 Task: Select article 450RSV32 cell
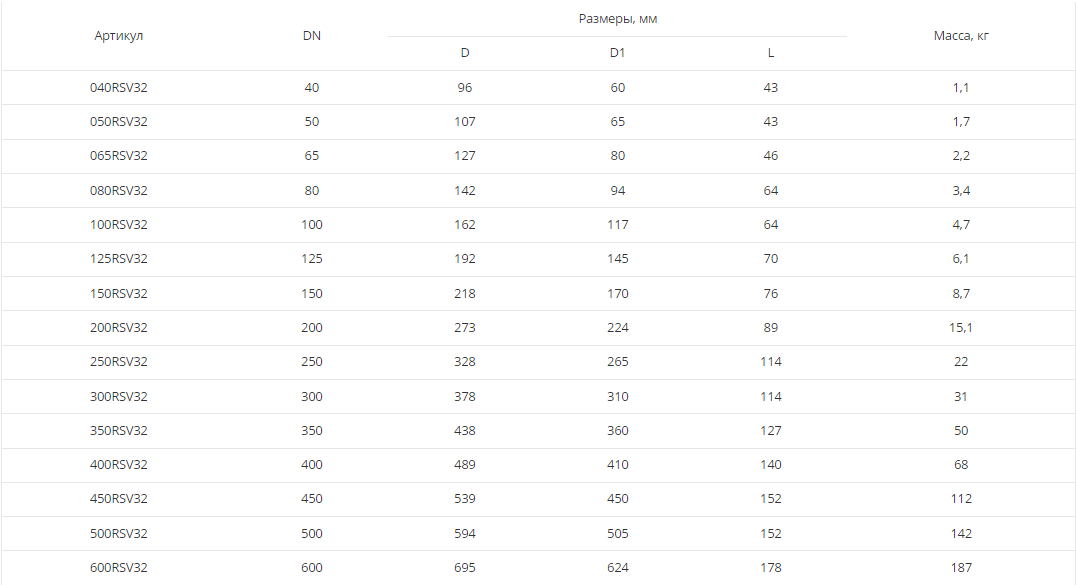click(x=119, y=499)
